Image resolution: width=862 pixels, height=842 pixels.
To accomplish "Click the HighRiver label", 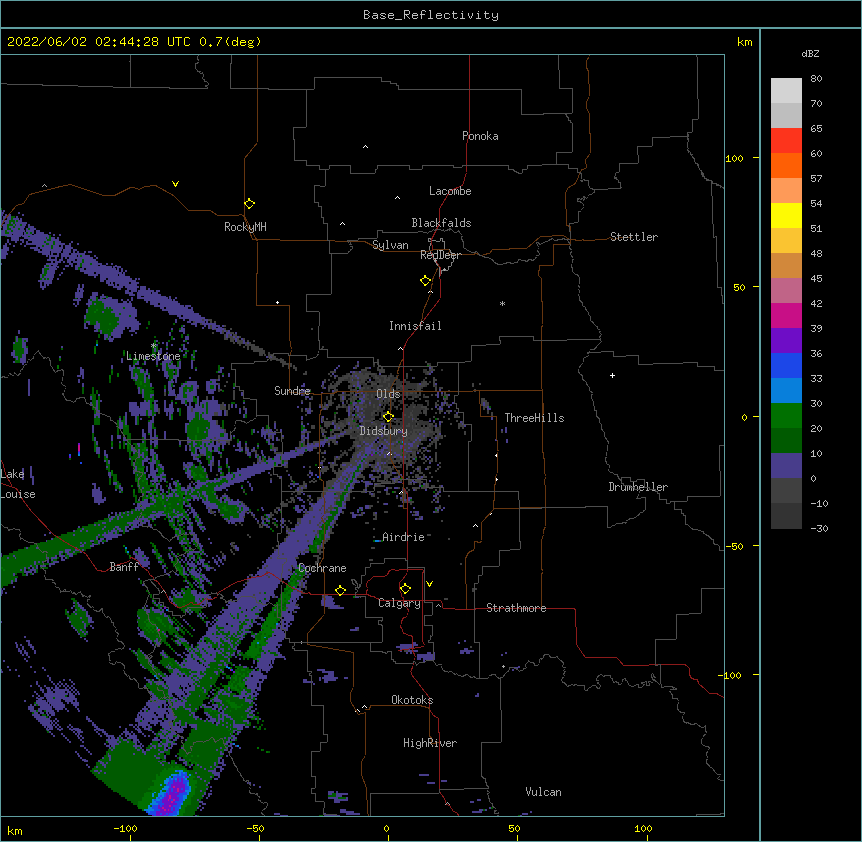I will click(429, 743).
